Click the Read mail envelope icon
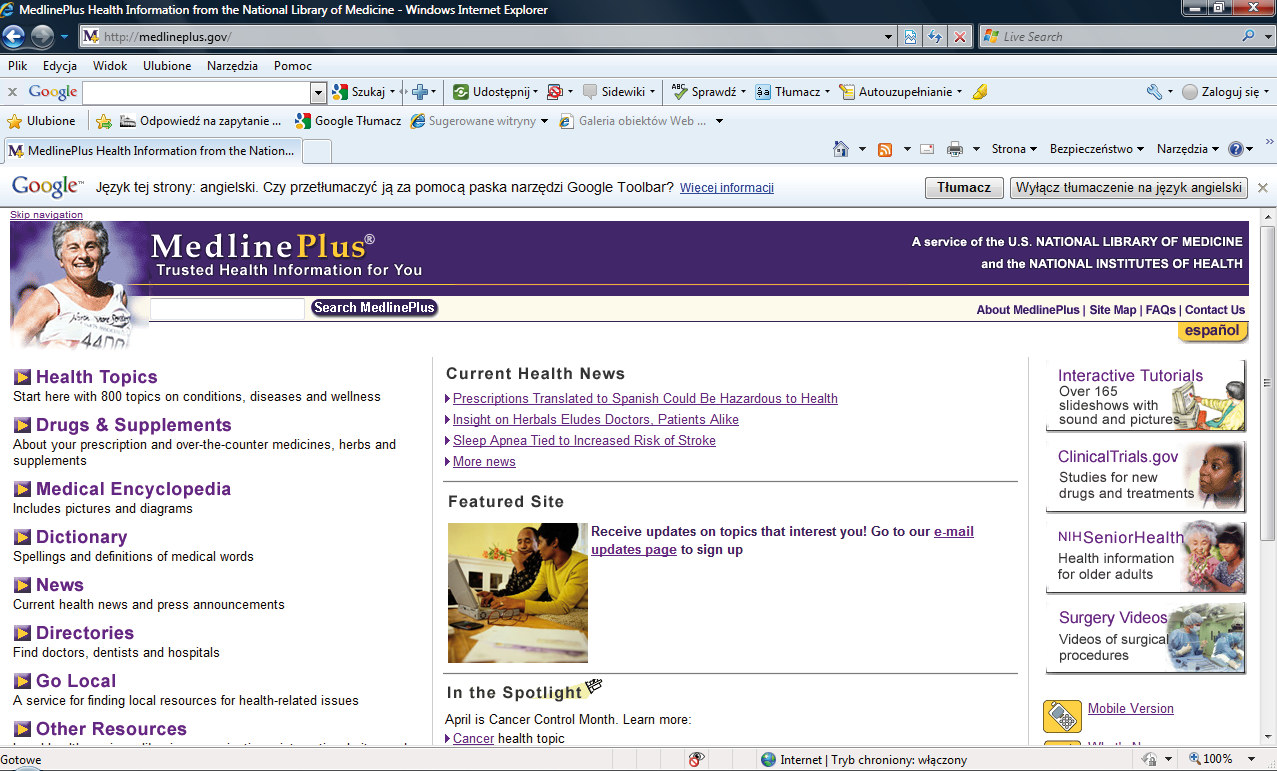Image resolution: width=1277 pixels, height=771 pixels. pyautogui.click(x=927, y=149)
